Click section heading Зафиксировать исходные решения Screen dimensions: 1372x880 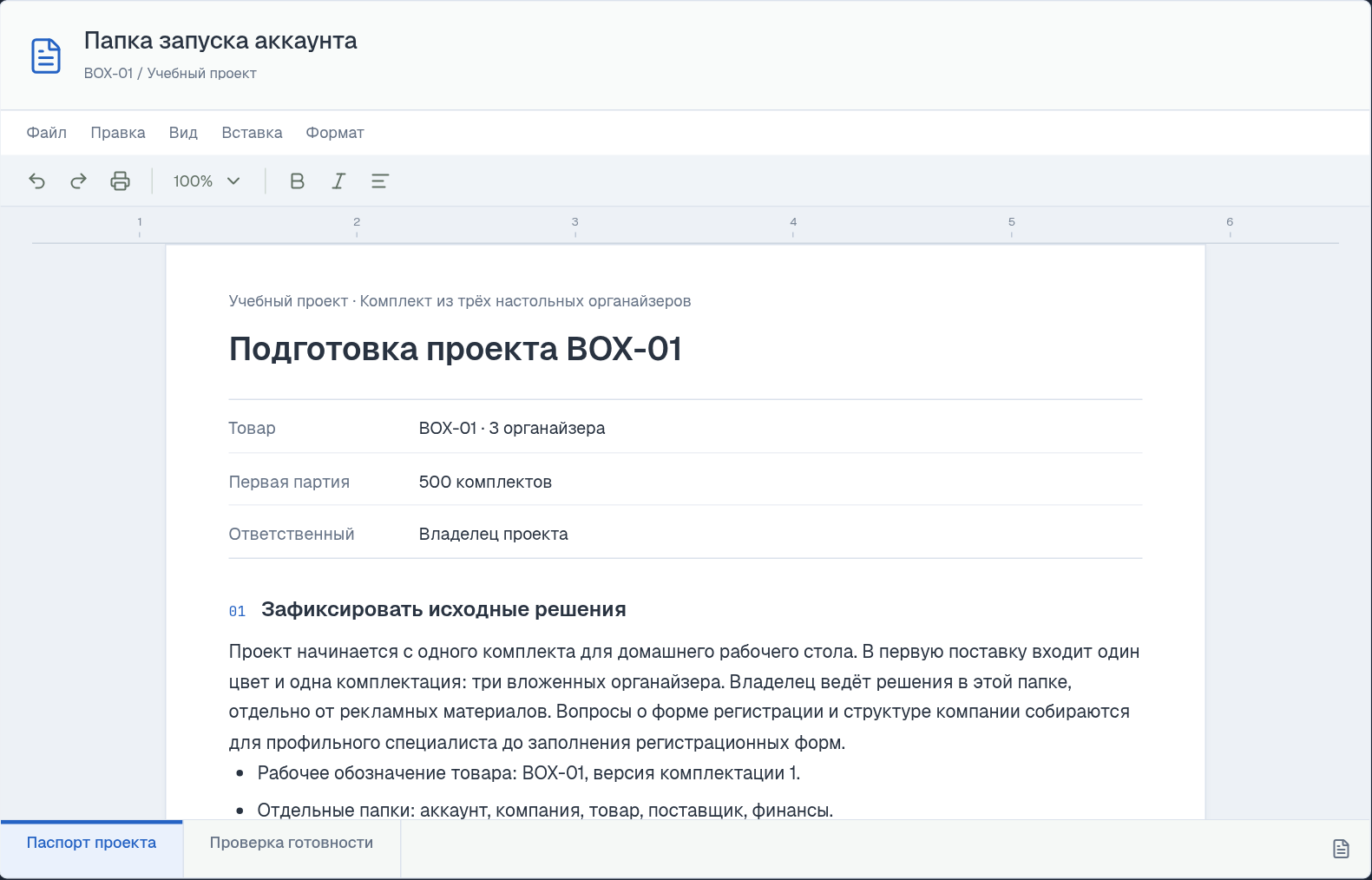coord(443,609)
